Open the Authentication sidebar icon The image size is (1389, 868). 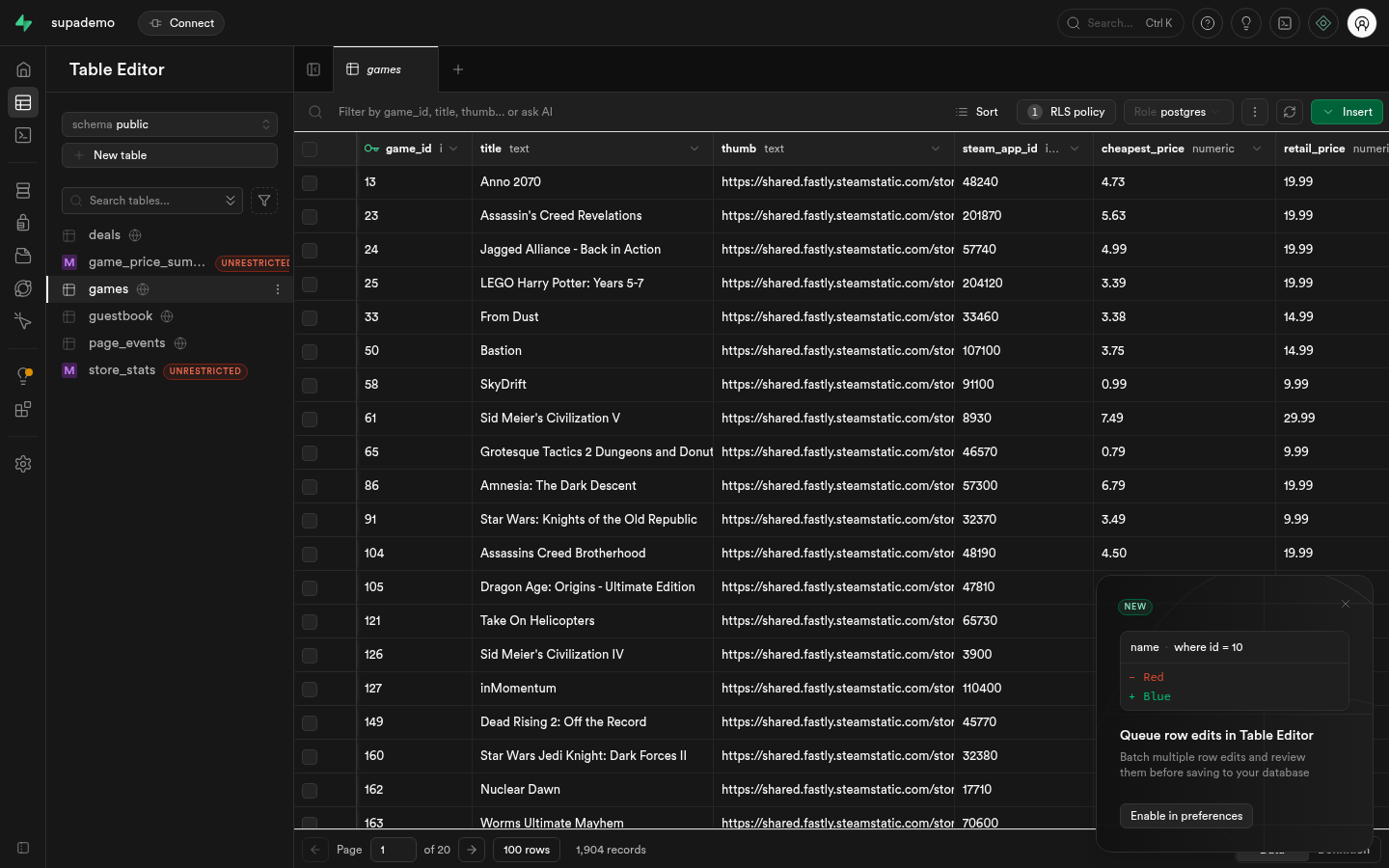(x=23, y=223)
